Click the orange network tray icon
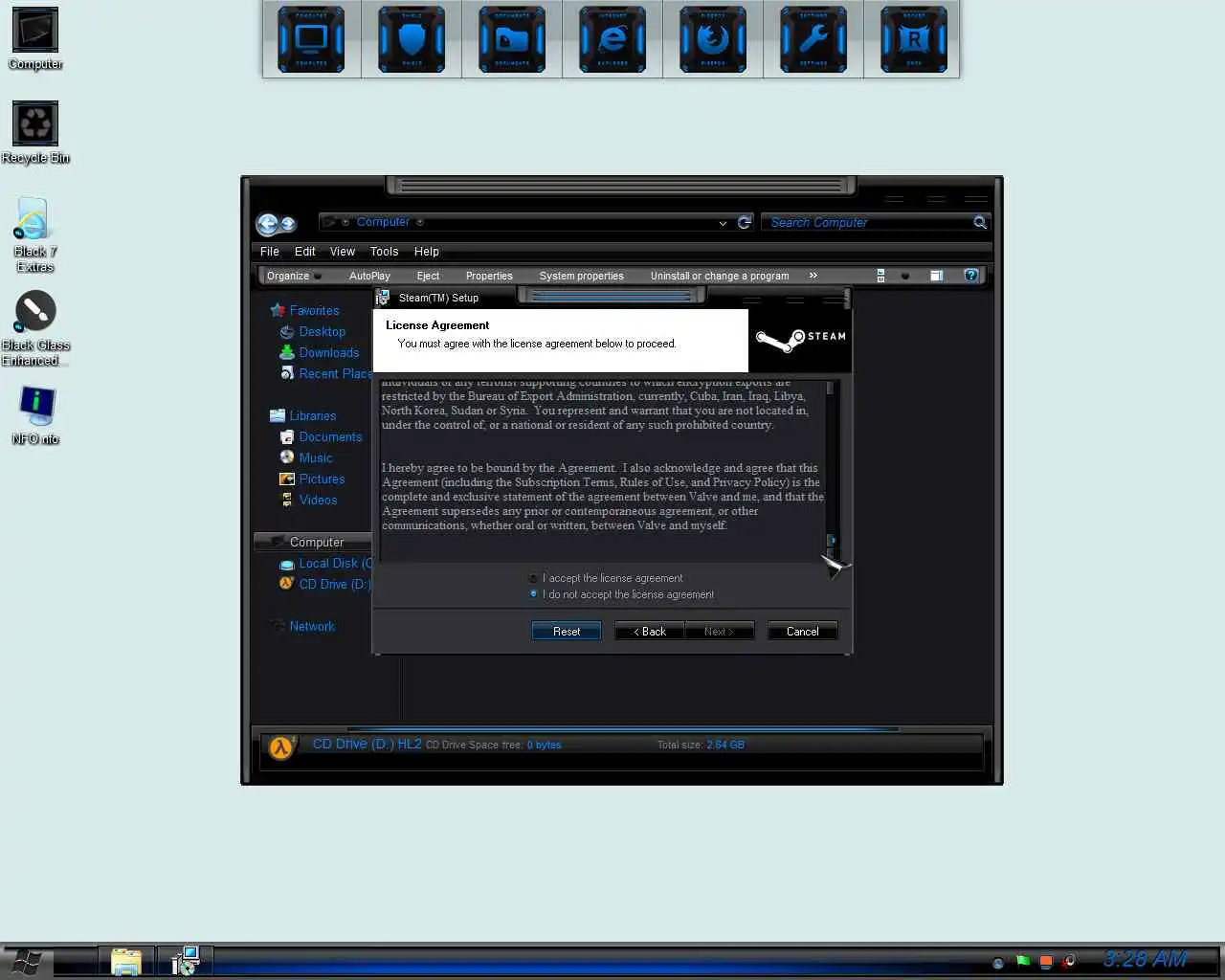This screenshot has width=1225, height=980. [x=1046, y=962]
